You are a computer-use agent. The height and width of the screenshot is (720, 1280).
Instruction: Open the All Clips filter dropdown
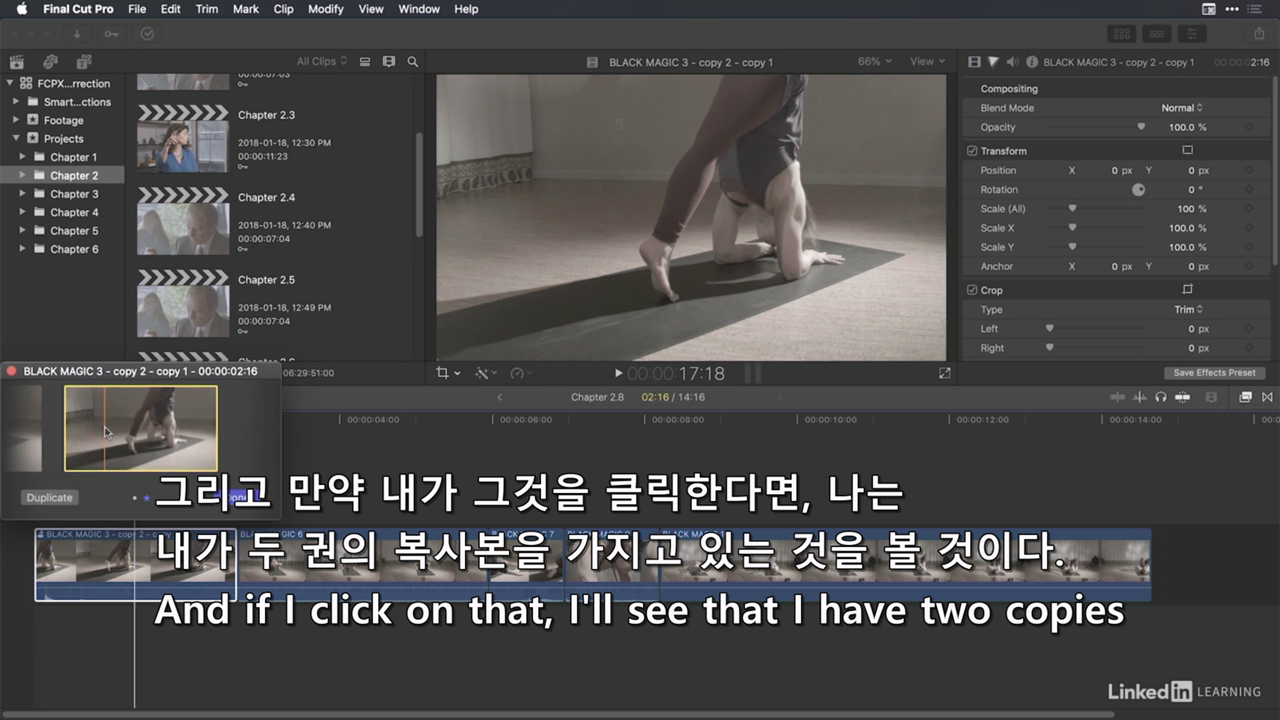(322, 62)
